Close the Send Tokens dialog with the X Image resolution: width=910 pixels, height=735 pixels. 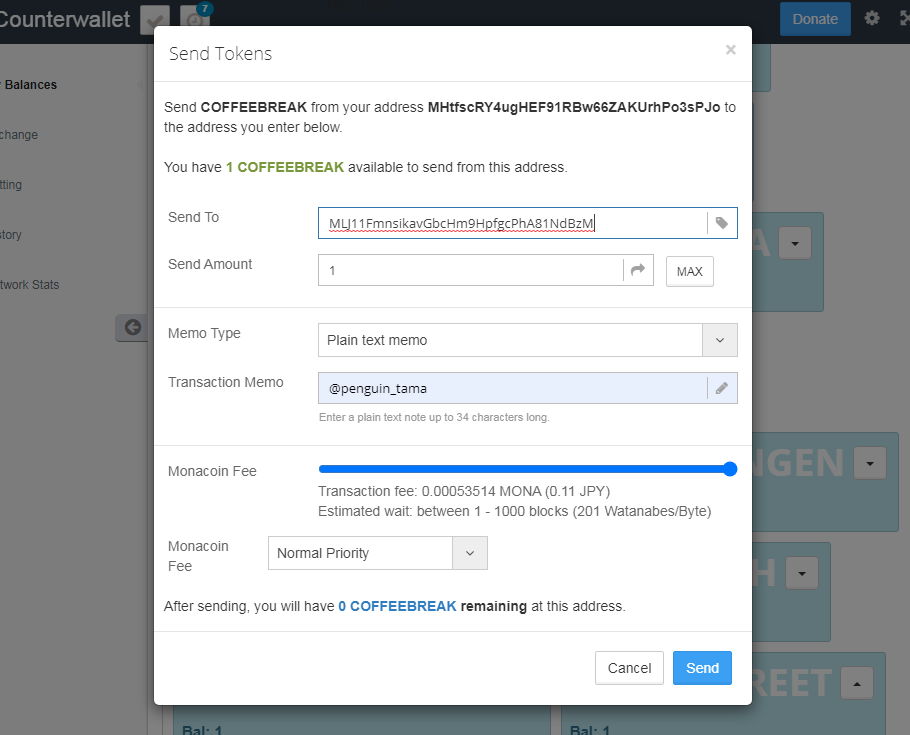730,50
